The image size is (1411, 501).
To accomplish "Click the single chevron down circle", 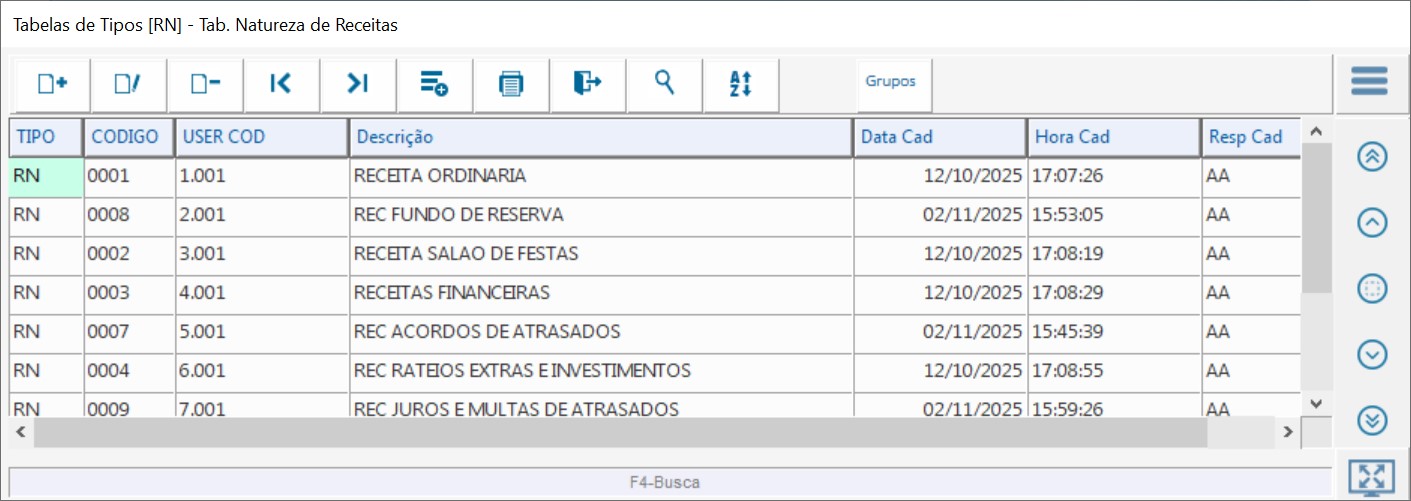I will (1373, 354).
